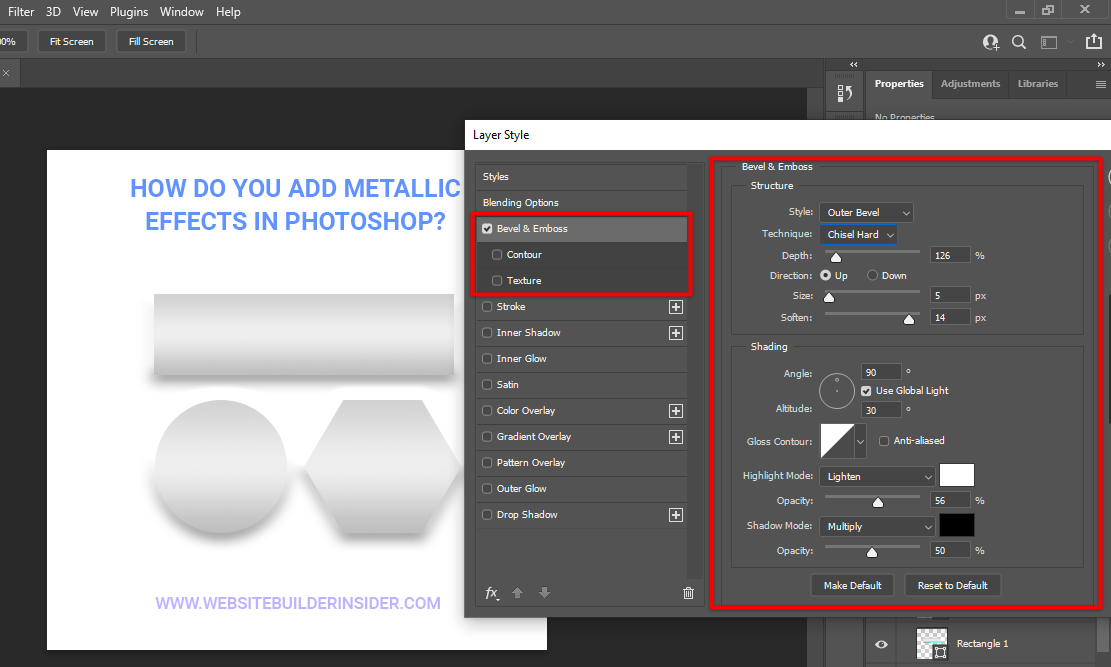Click the Share an image icon
Screen dimensions: 1111x667
pyautogui.click(x=1093, y=42)
